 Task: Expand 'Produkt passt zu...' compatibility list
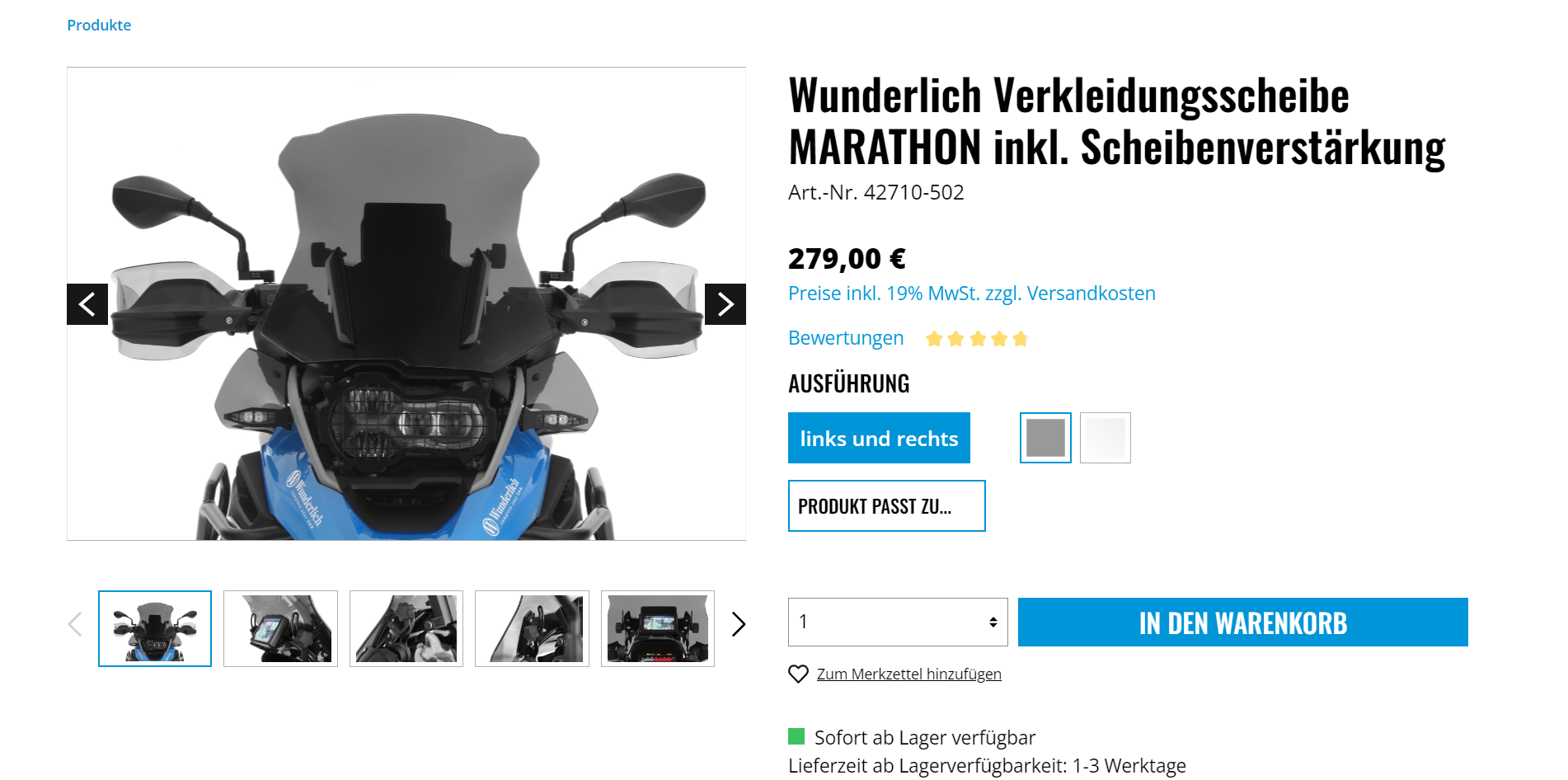click(887, 505)
